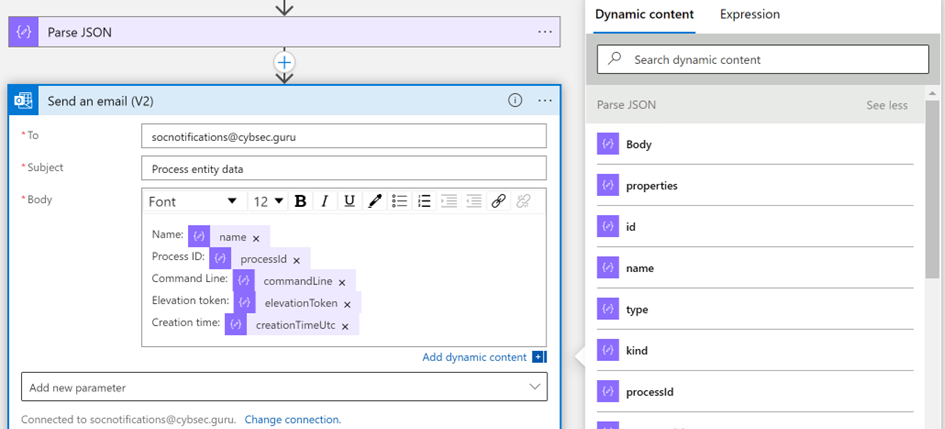Click the blue plus icon beside Add dynamic content

pos(539,357)
